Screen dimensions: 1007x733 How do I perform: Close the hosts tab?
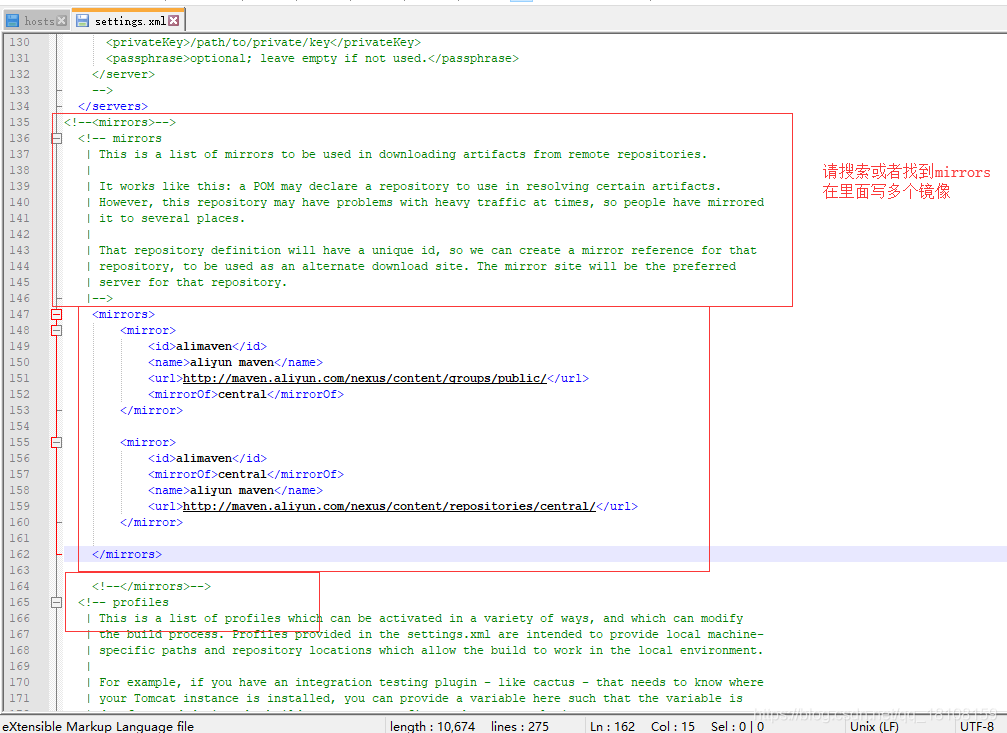(x=62, y=21)
